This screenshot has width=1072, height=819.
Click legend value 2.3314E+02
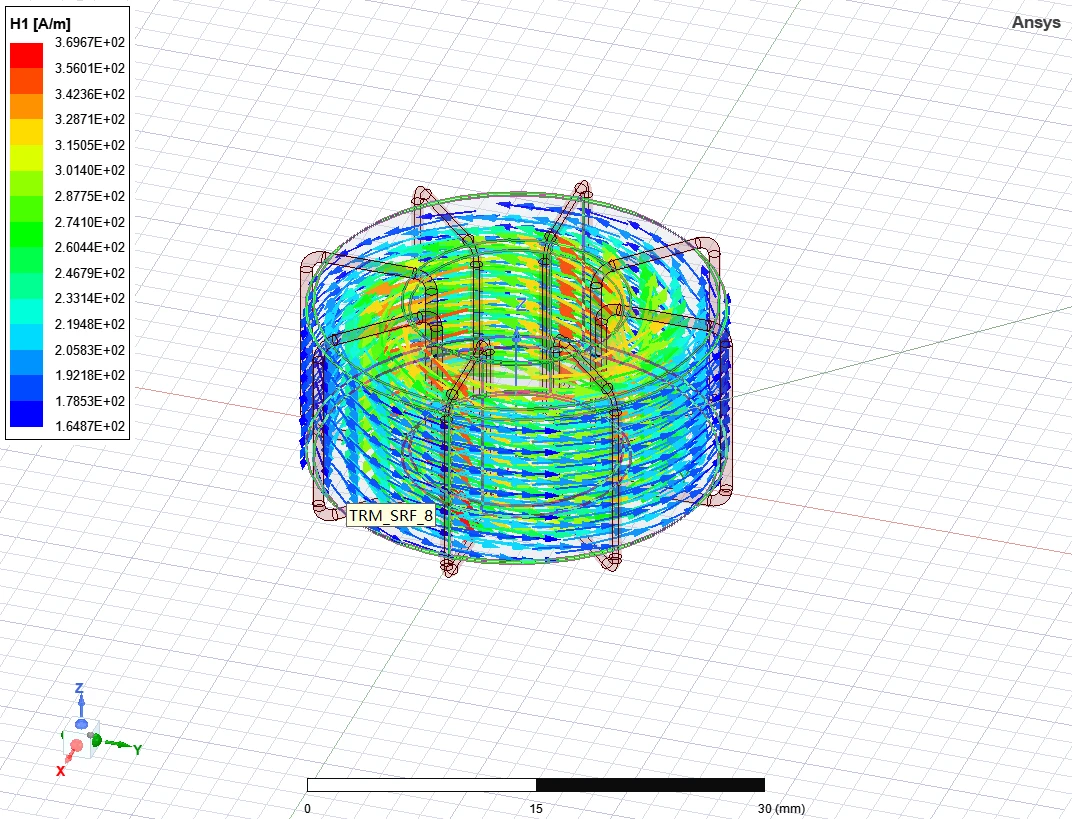90,298
